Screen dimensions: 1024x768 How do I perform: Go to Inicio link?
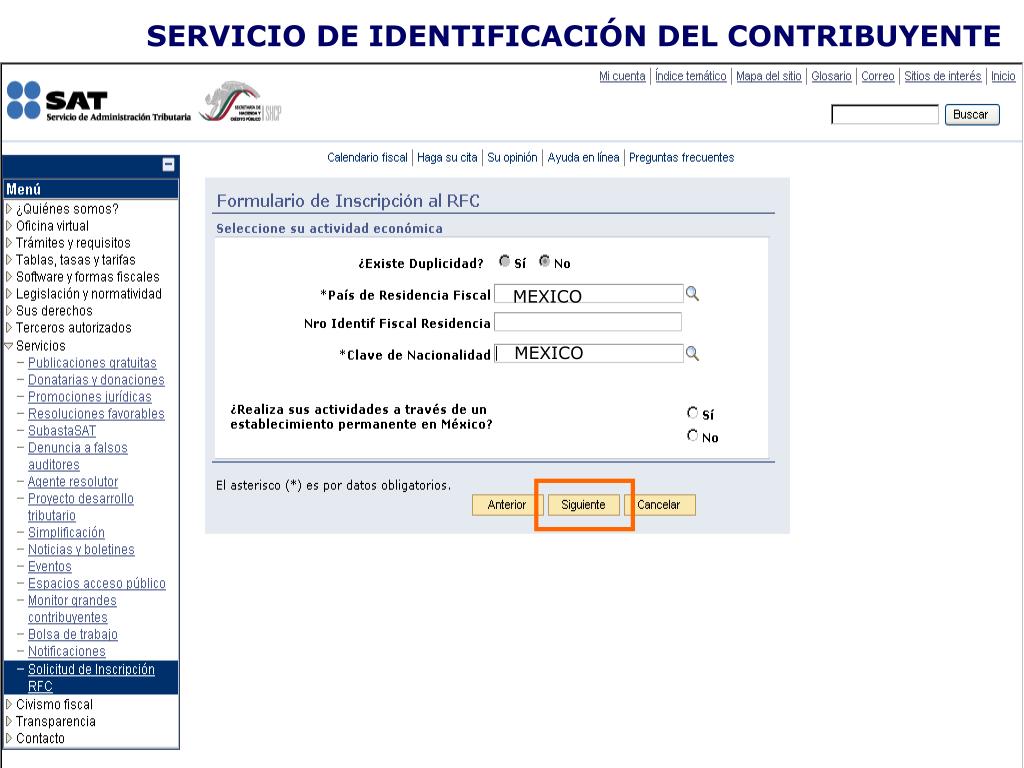pos(1003,76)
